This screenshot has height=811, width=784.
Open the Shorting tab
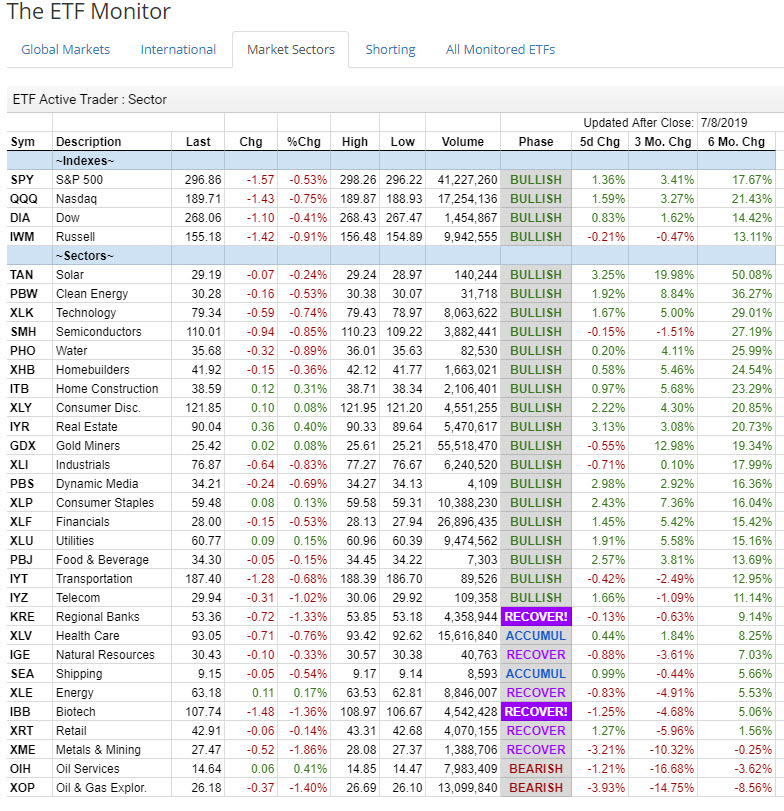(390, 50)
